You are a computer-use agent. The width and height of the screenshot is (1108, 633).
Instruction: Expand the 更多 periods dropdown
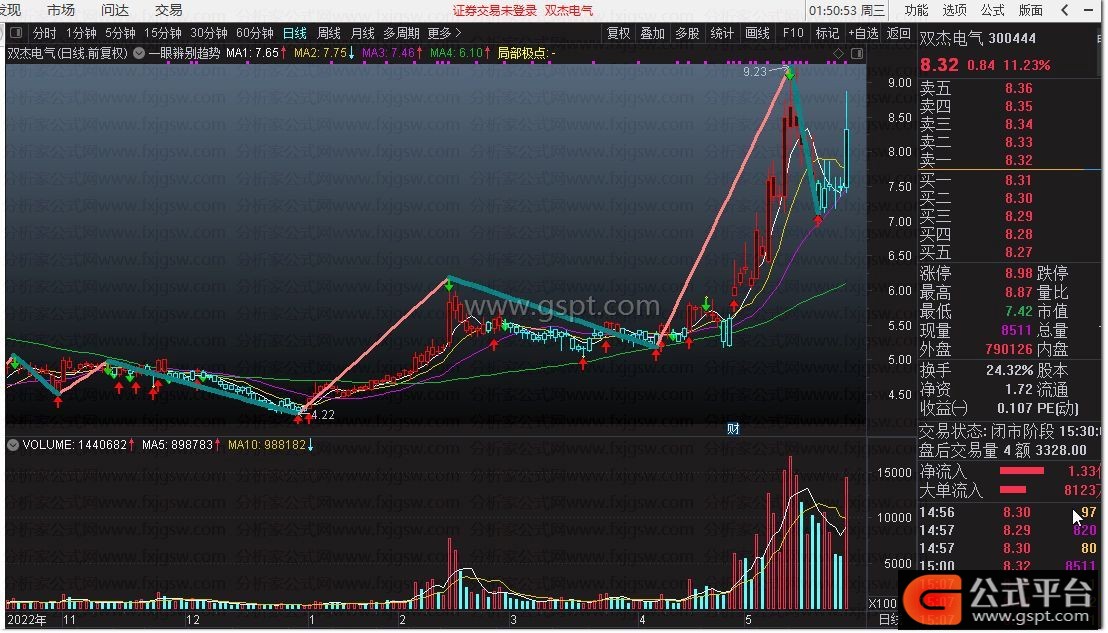[444, 33]
